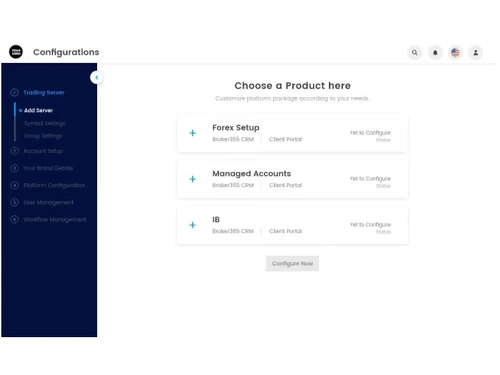Expand Forex Setup with plus icon
The height and width of the screenshot is (375, 500).
tap(192, 133)
